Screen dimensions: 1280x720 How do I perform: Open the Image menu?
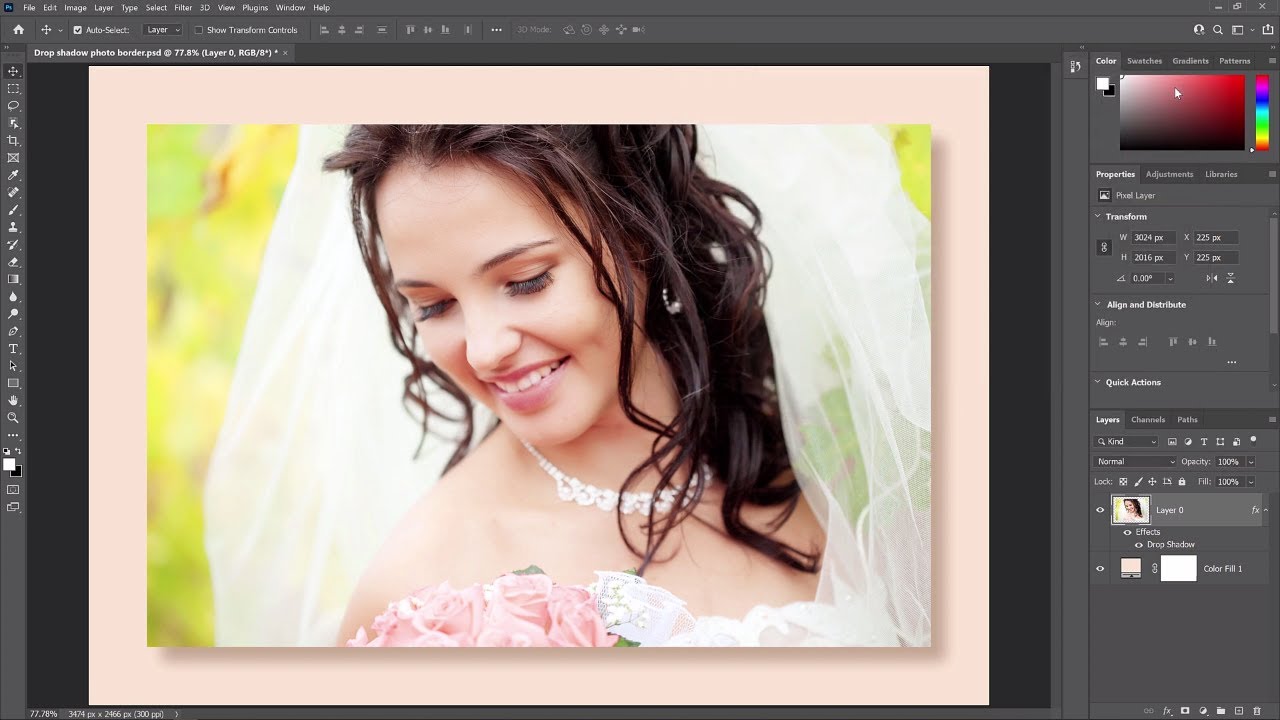tap(75, 8)
